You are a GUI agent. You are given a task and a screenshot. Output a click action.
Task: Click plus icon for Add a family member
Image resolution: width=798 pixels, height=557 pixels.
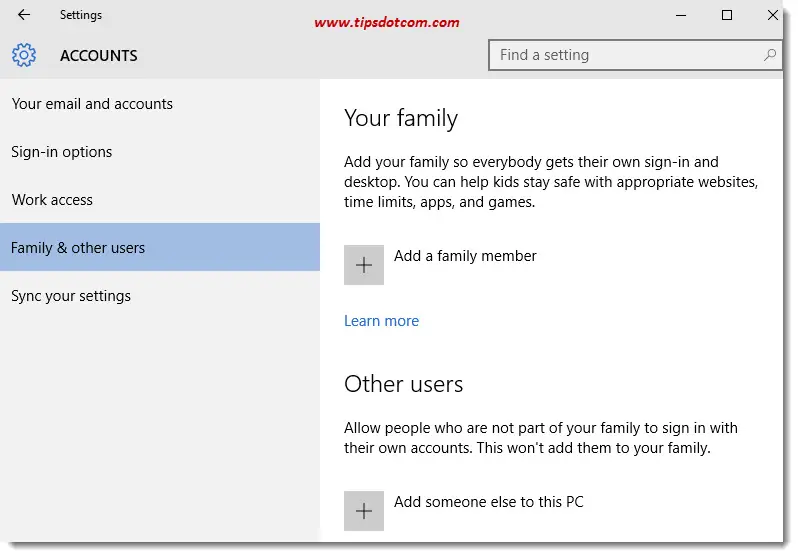364,265
